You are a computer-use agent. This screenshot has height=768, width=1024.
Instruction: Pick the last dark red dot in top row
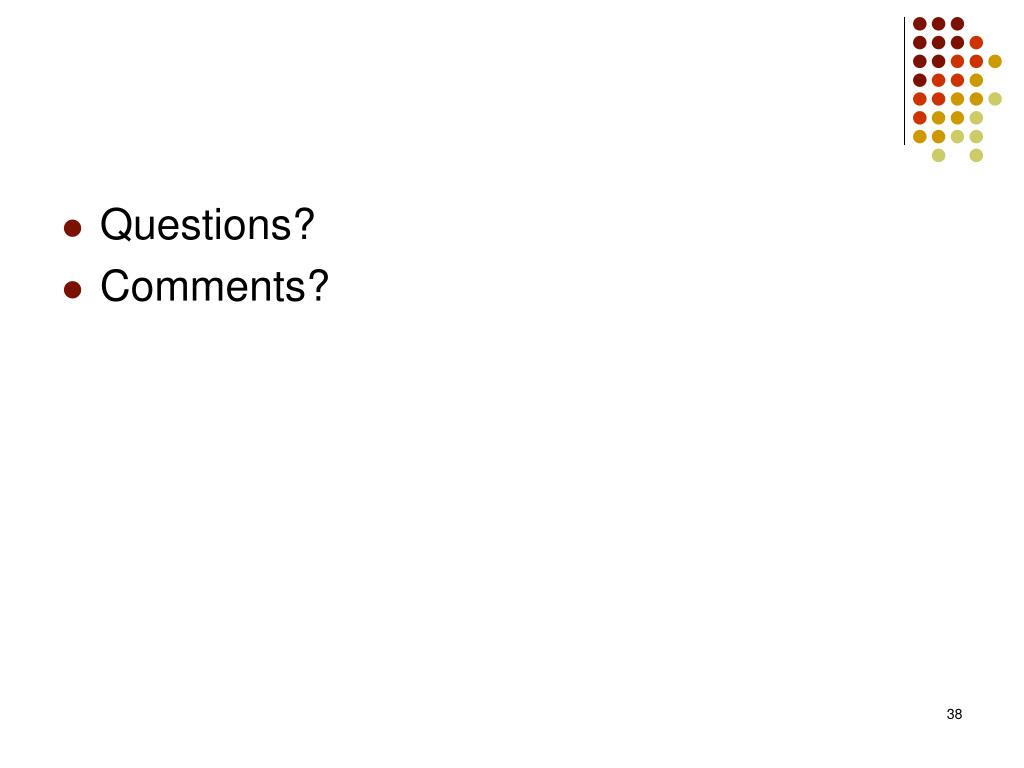[957, 24]
